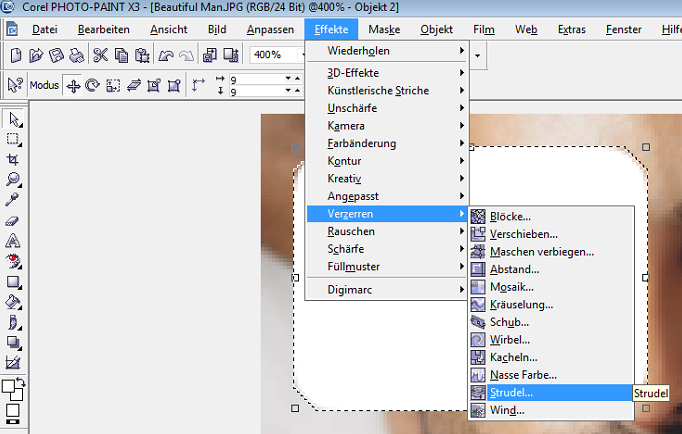Choose Nasse Farbe... effect
682x434 pixels.
[551, 375]
